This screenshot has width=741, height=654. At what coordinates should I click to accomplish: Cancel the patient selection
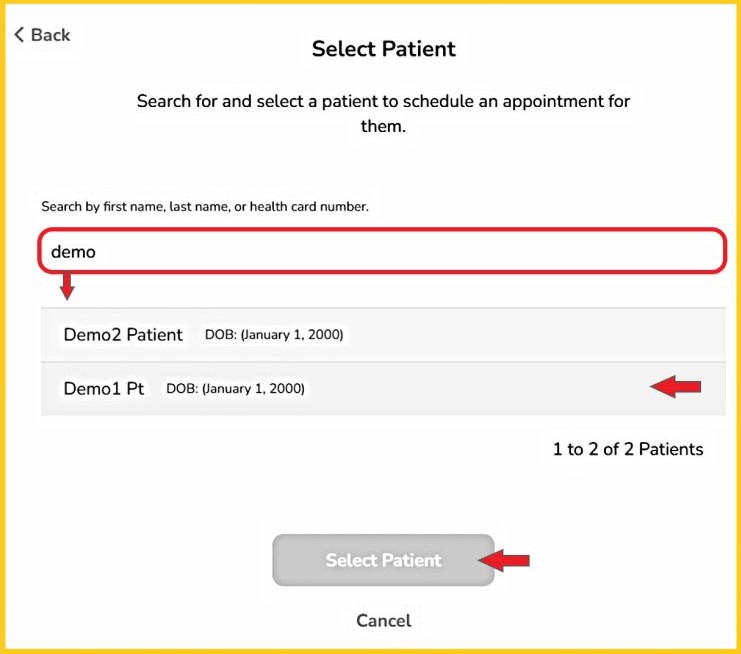pos(383,621)
